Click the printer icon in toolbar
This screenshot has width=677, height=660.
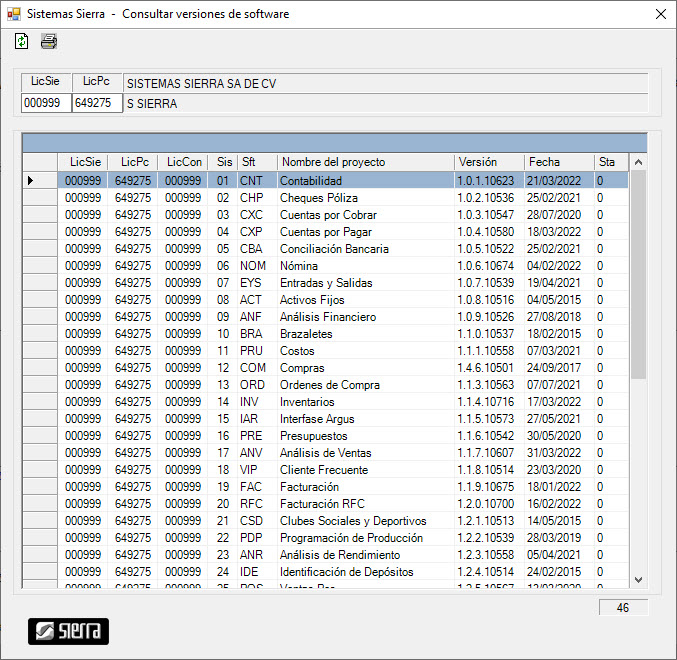(49, 41)
